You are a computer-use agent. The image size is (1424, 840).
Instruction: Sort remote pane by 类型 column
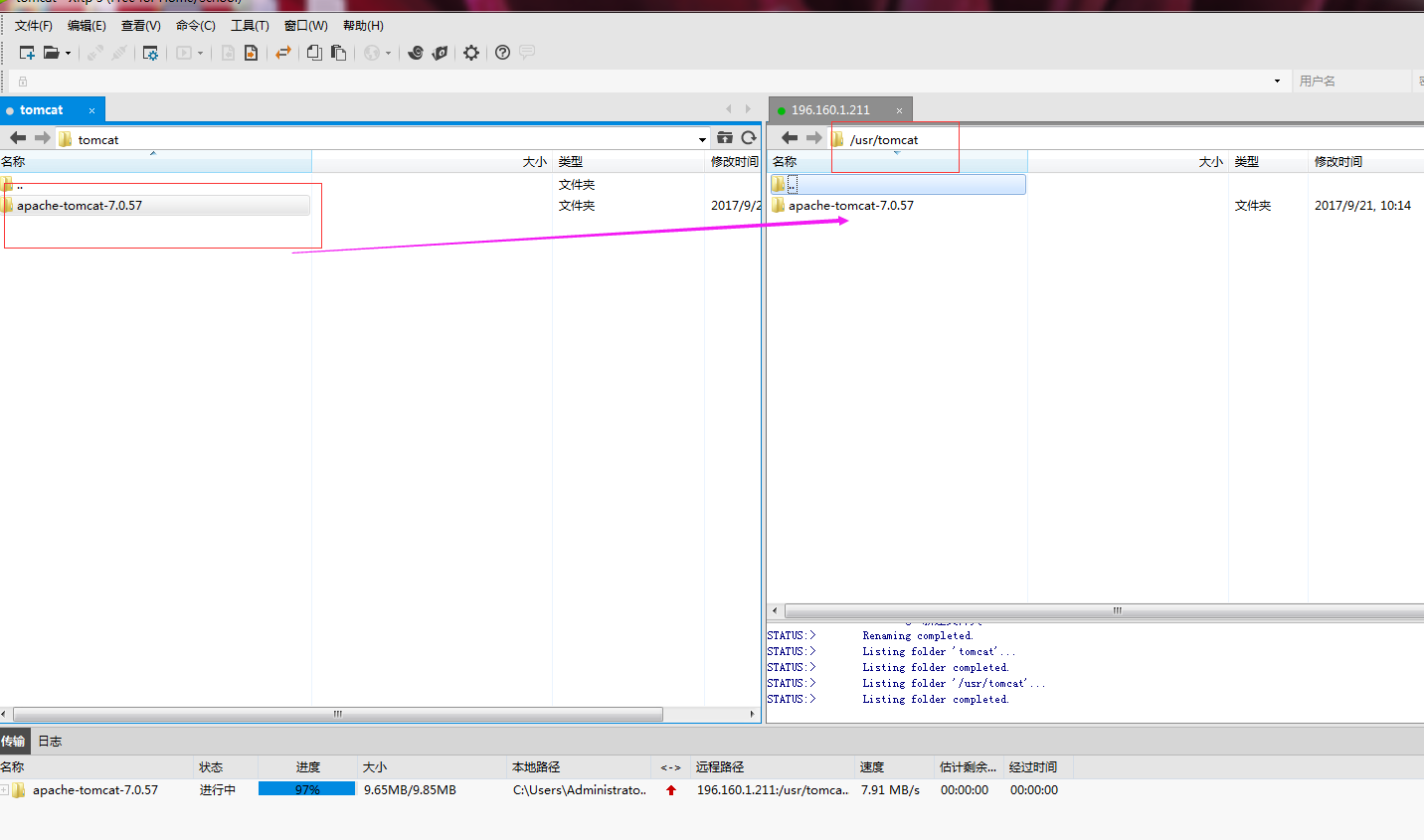(x=1268, y=162)
